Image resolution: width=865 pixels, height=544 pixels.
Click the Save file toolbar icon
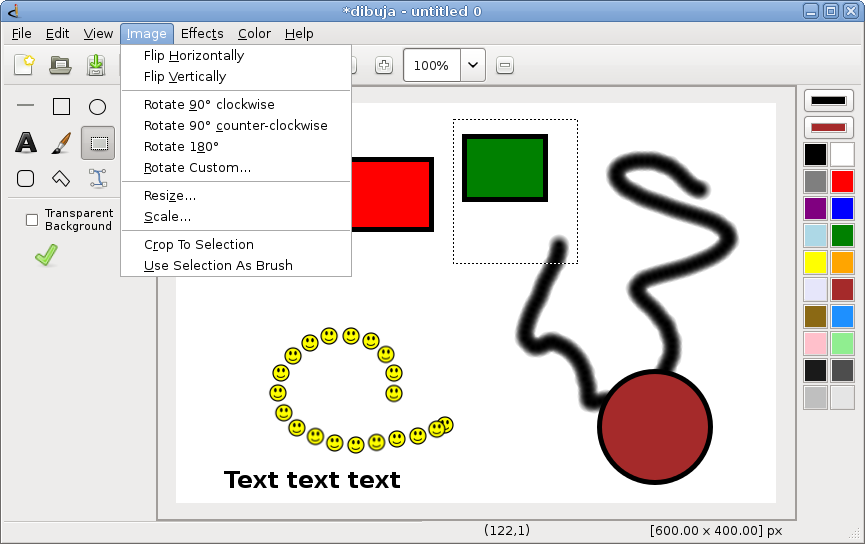[96, 65]
